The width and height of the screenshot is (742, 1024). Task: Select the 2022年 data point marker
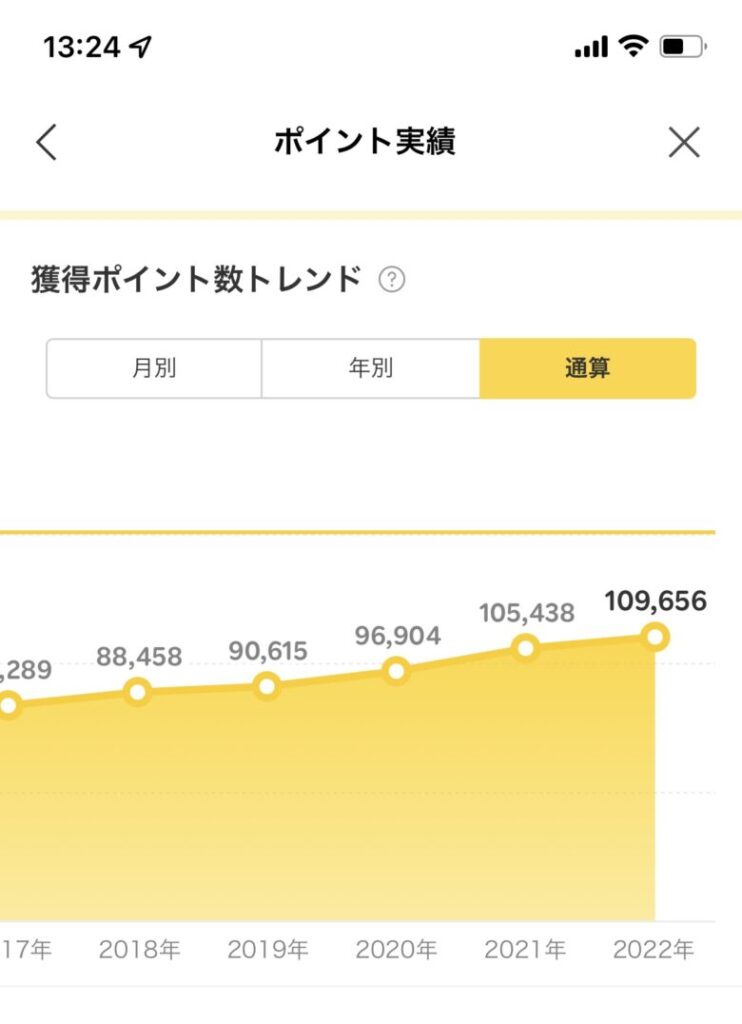tap(654, 636)
